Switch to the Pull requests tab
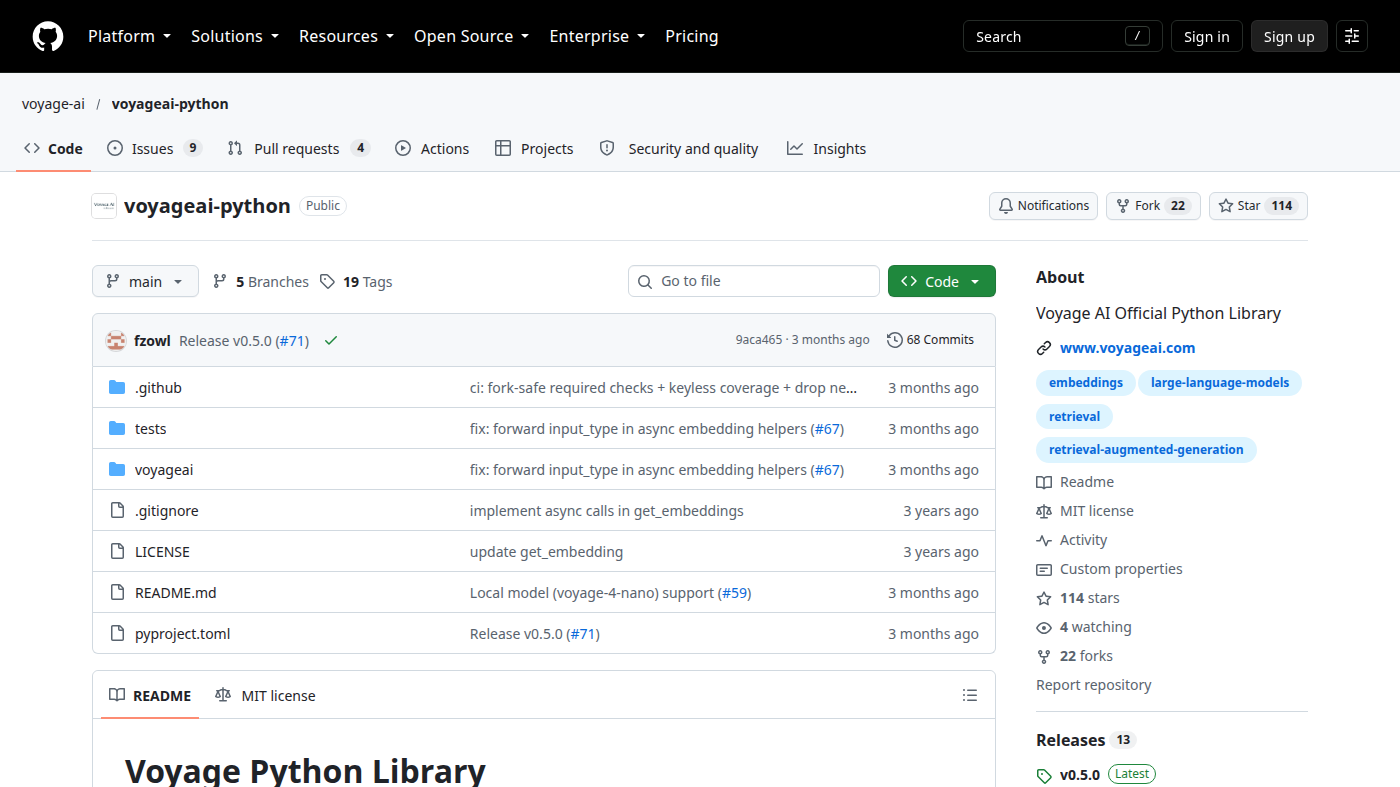Image resolution: width=1400 pixels, height=787 pixels. (x=298, y=149)
